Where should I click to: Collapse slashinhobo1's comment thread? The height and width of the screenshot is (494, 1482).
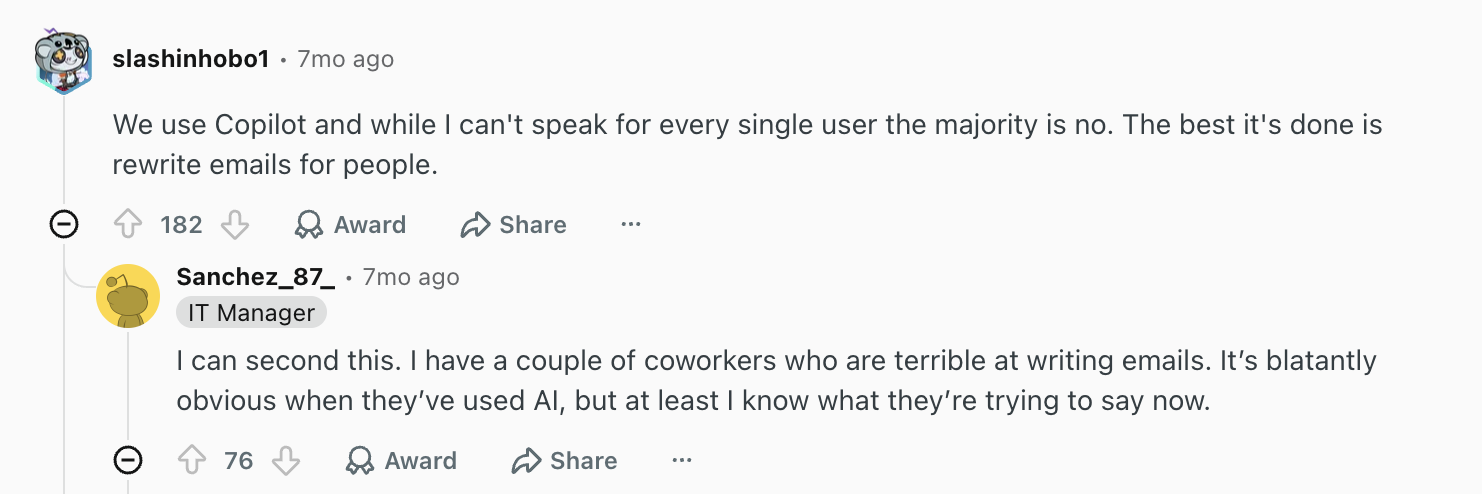[x=64, y=225]
